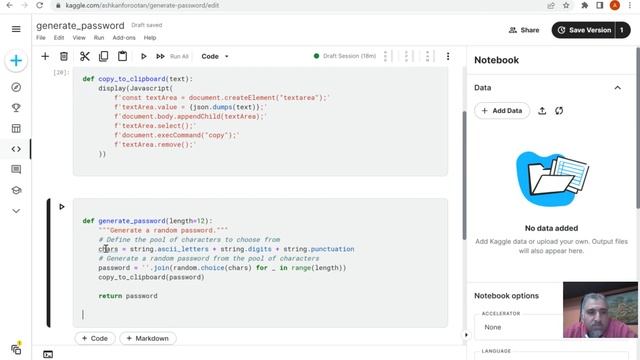
Task: Delete cell with trash icon
Action: pyautogui.click(x=64, y=56)
